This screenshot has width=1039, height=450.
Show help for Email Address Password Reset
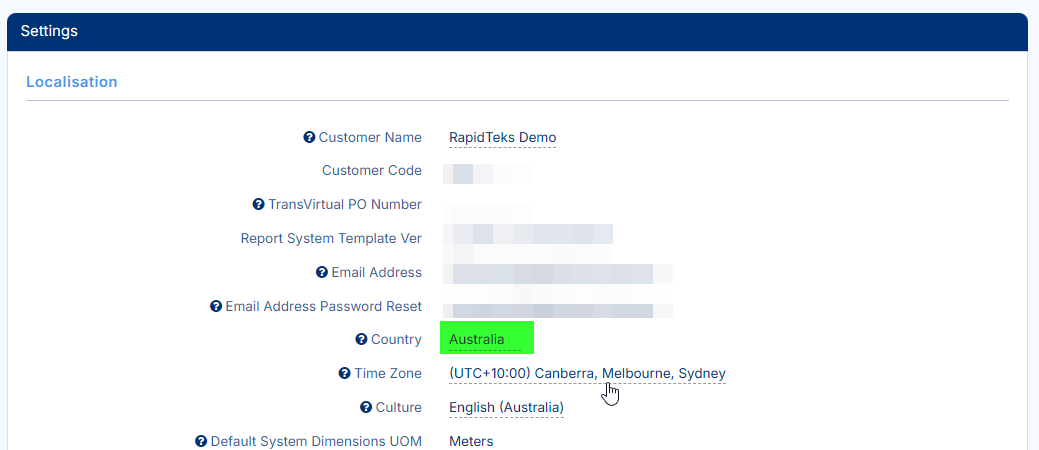(x=216, y=307)
